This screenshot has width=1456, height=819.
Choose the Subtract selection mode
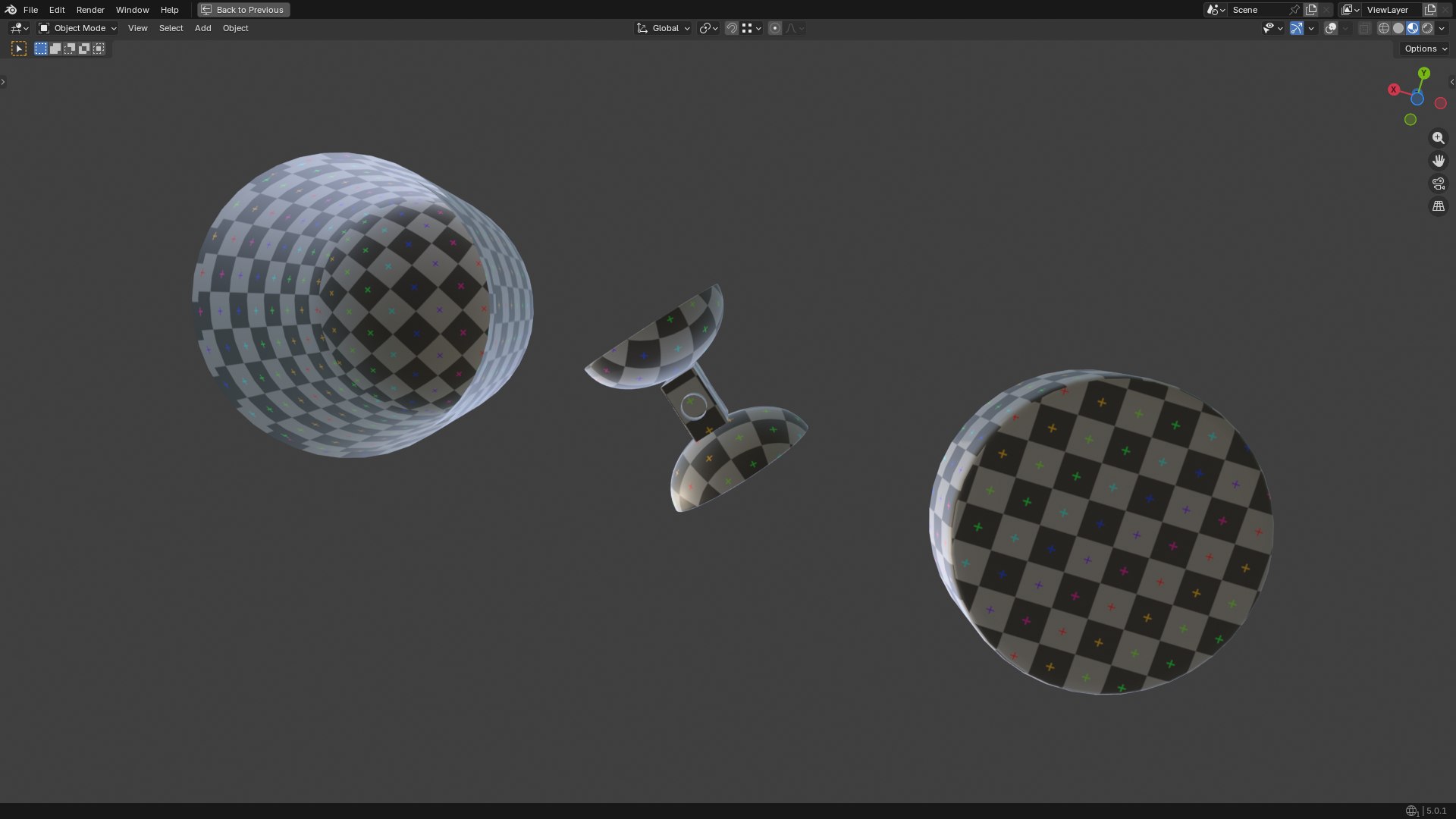(x=70, y=49)
